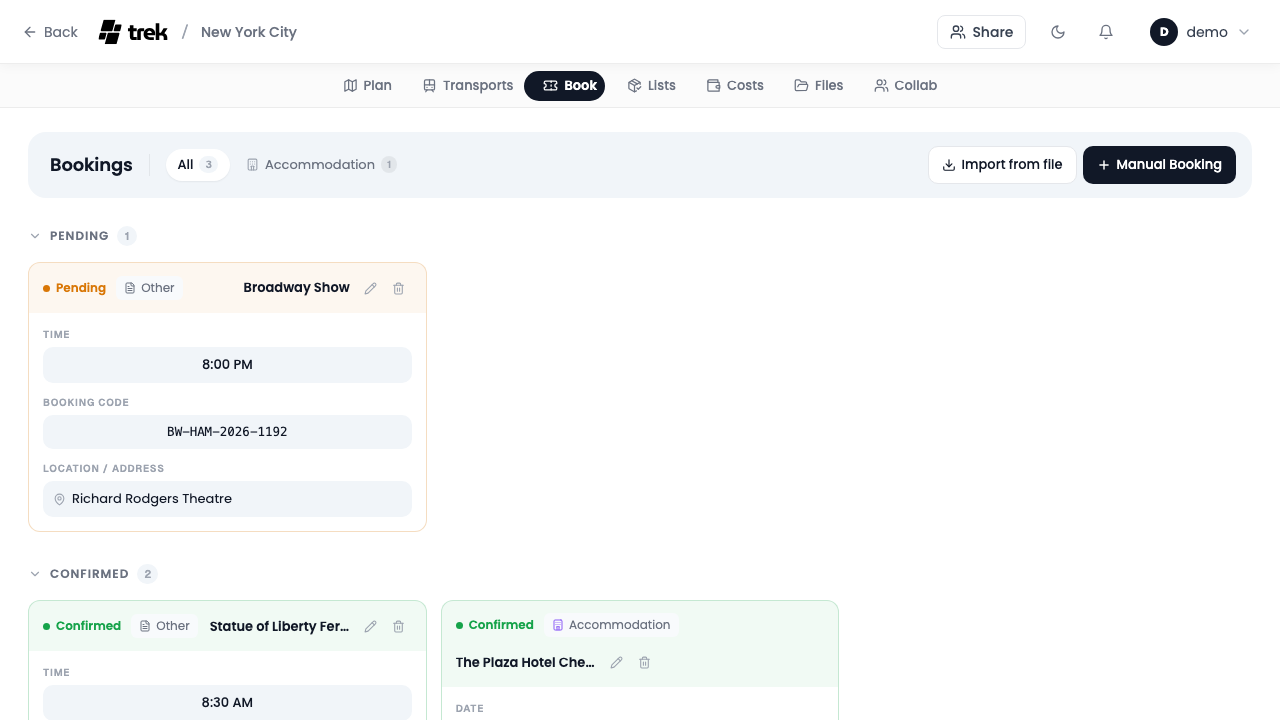Click Import from file
1280x720 pixels.
[1002, 165]
